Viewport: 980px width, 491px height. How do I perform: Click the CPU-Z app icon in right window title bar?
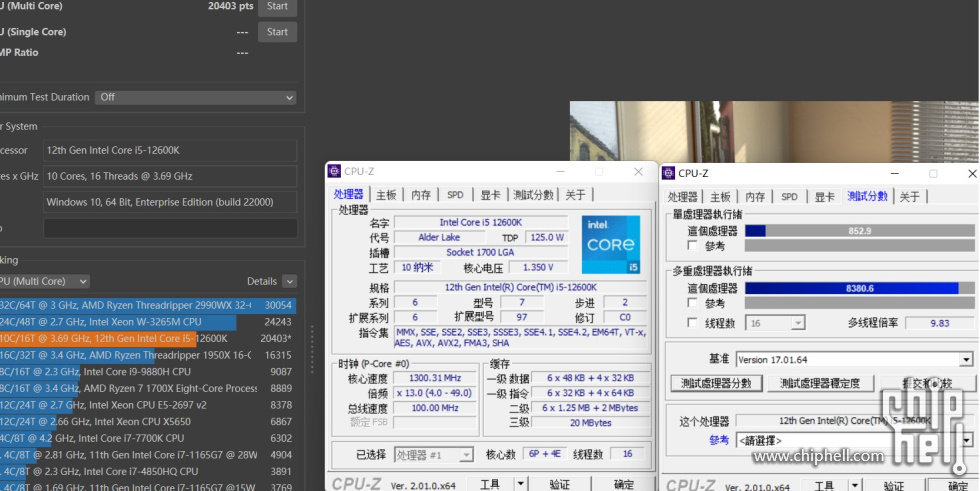[x=669, y=173]
